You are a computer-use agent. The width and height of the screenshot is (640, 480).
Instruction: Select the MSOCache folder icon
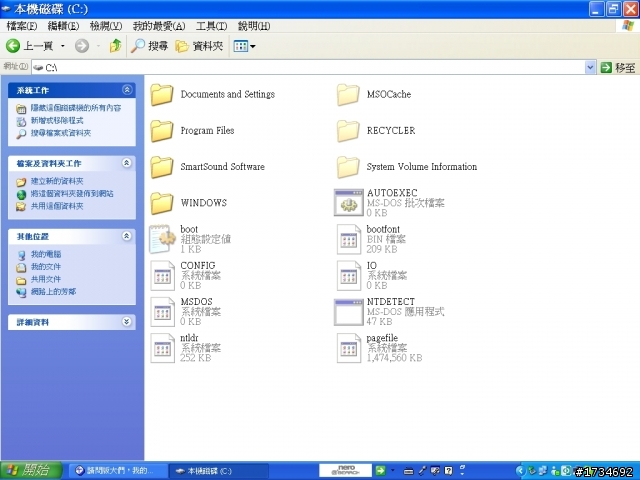tap(348, 94)
